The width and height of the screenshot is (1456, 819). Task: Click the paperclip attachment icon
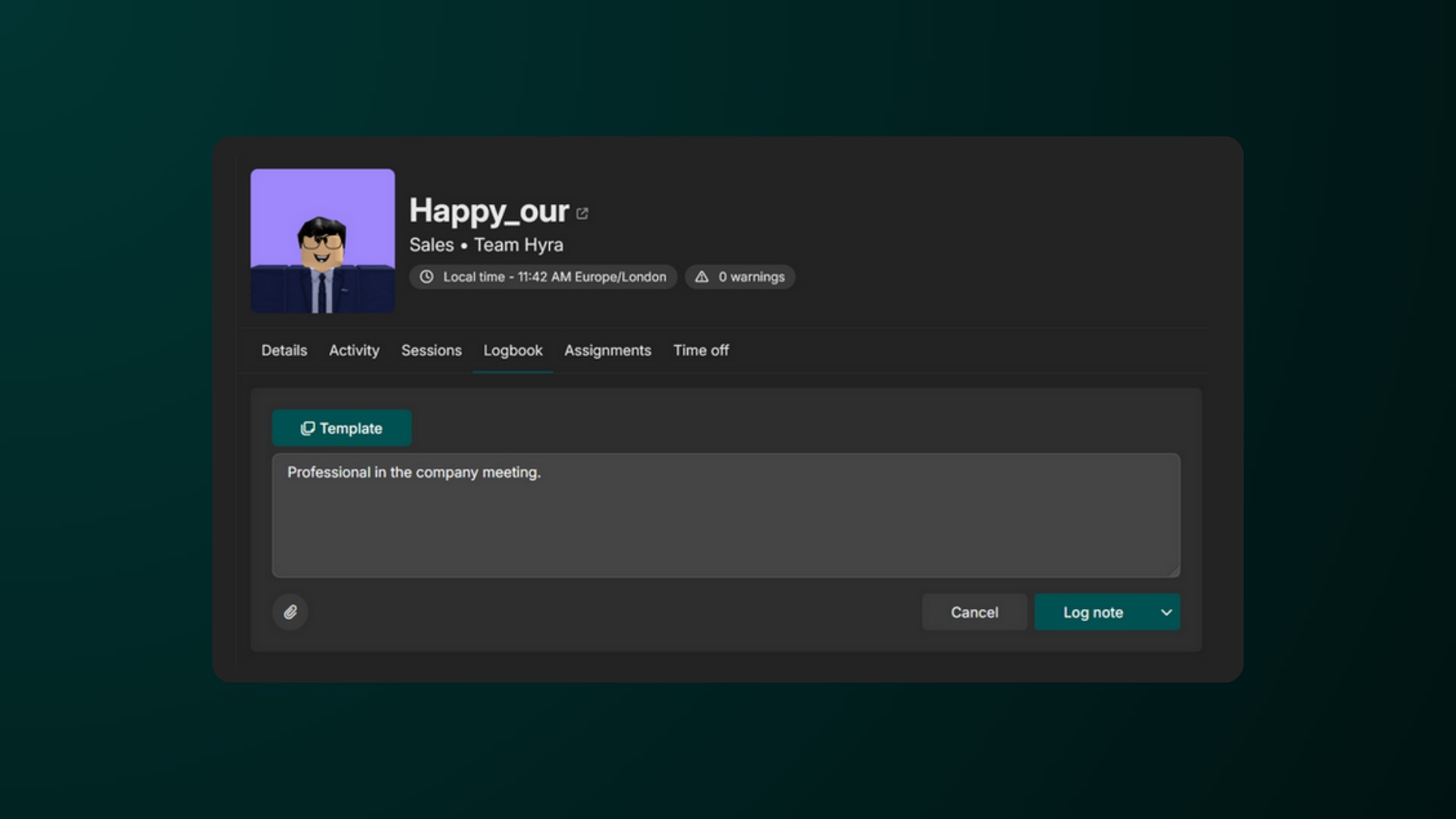[290, 612]
